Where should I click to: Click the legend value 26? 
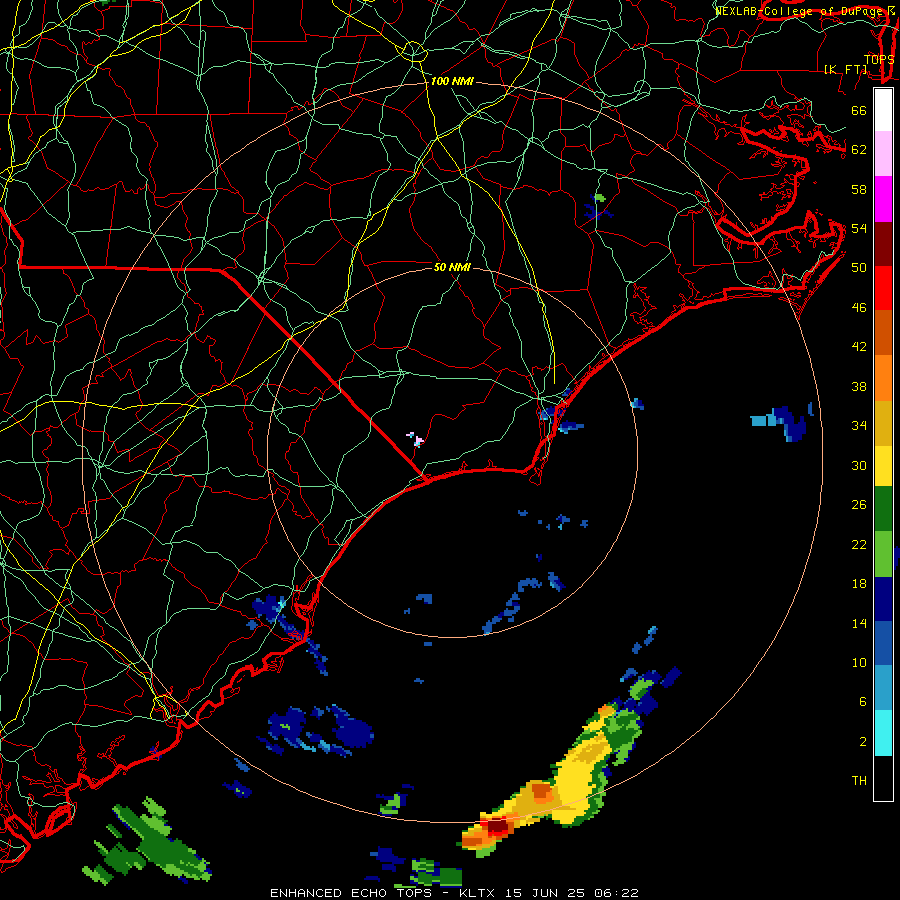(859, 505)
